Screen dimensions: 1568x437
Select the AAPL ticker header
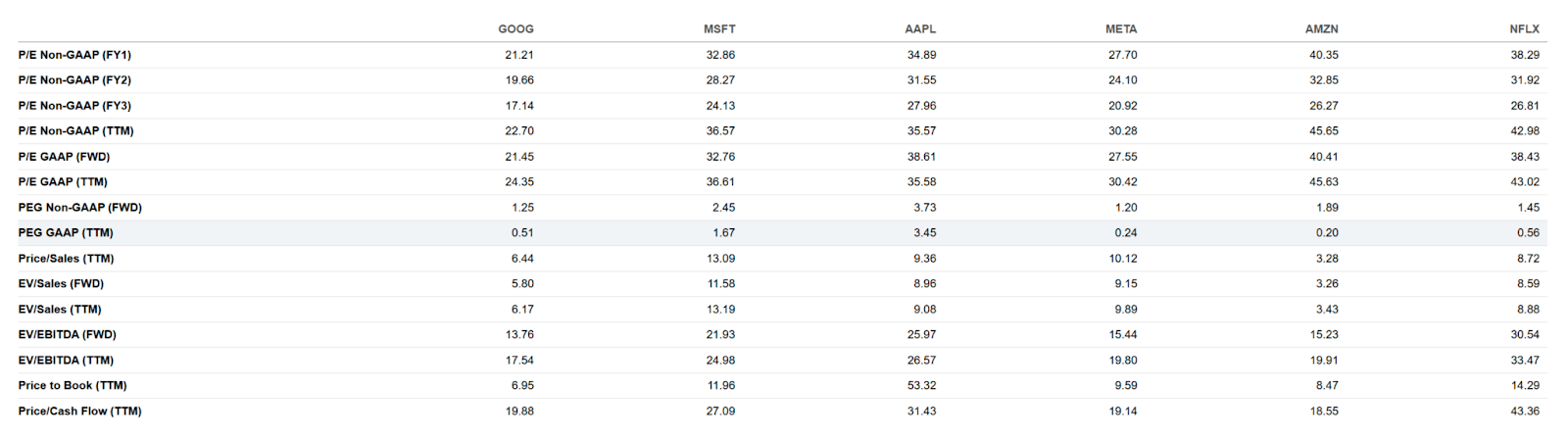(x=920, y=29)
